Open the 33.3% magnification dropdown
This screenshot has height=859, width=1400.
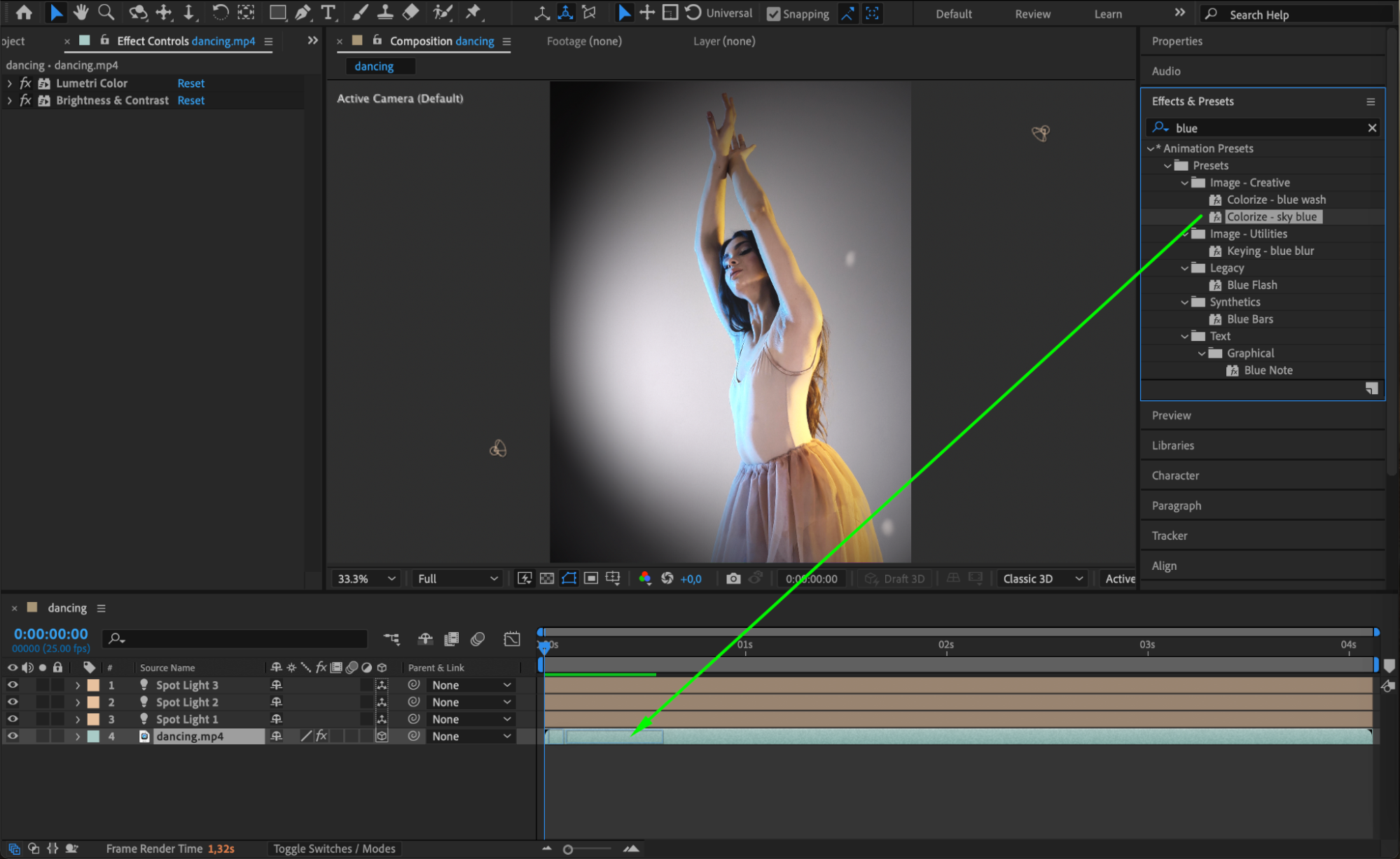(x=366, y=578)
